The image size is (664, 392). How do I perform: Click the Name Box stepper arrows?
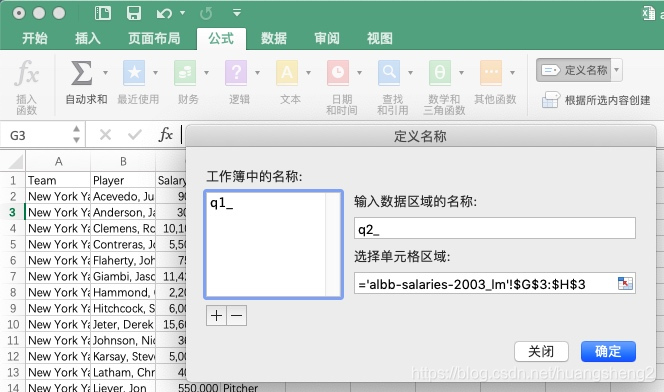point(76,134)
